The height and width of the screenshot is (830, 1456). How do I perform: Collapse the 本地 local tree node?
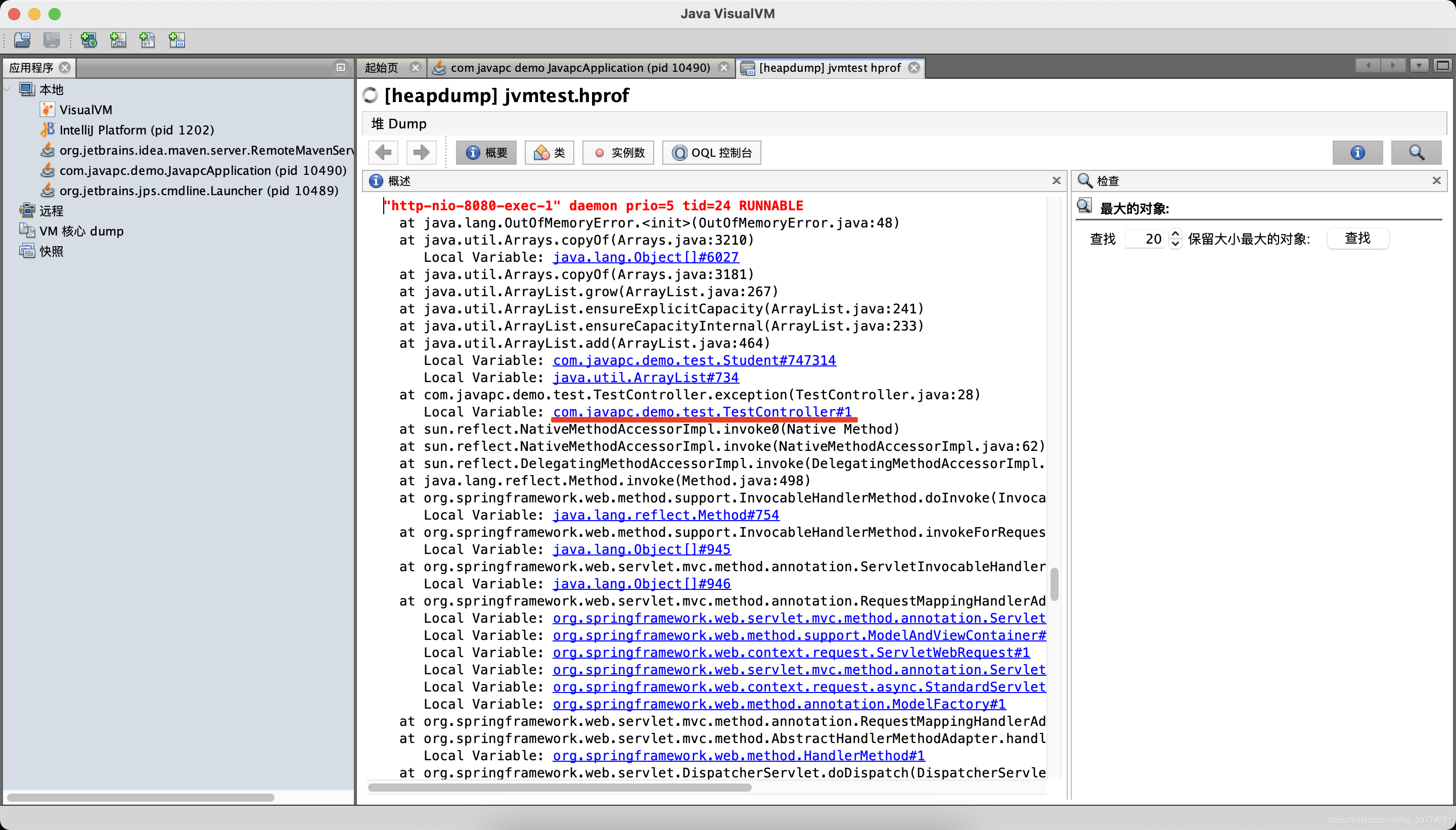click(x=8, y=89)
